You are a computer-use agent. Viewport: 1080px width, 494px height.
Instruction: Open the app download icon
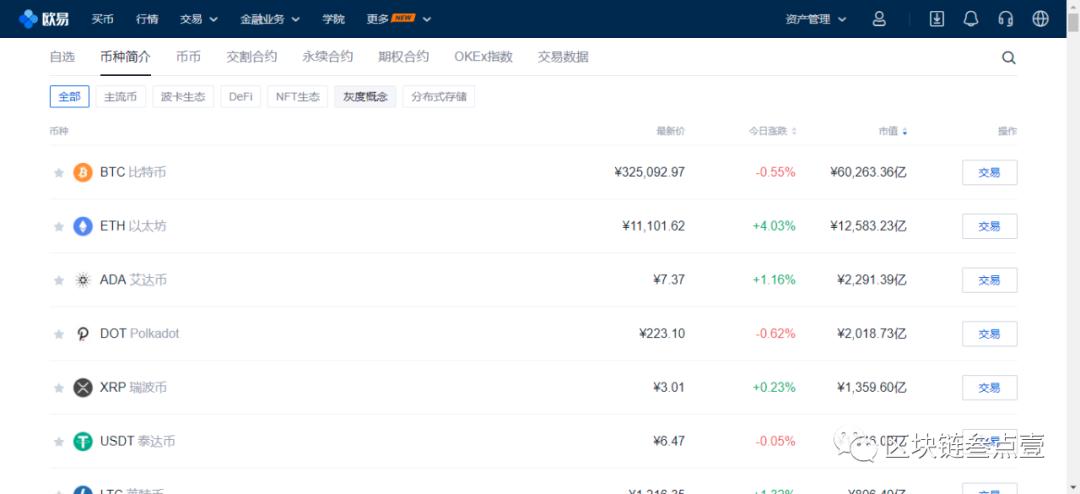click(937, 19)
